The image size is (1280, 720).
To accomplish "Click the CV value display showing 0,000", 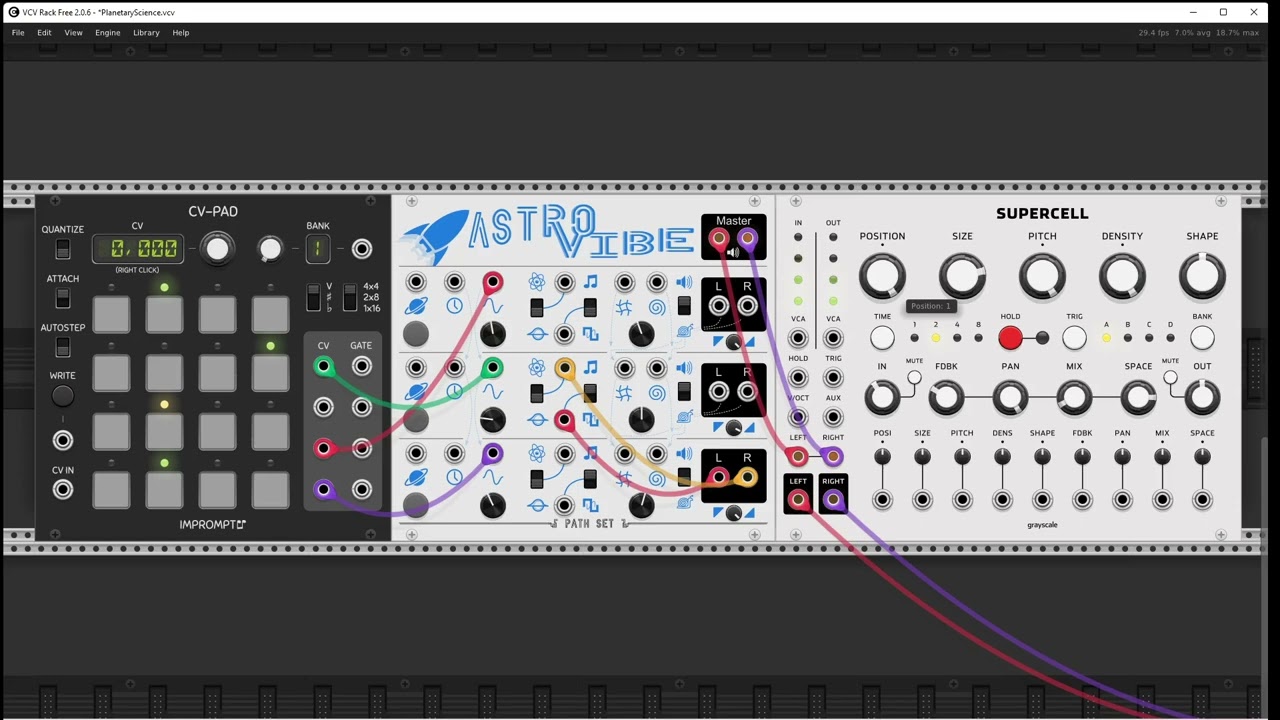I will click(138, 249).
